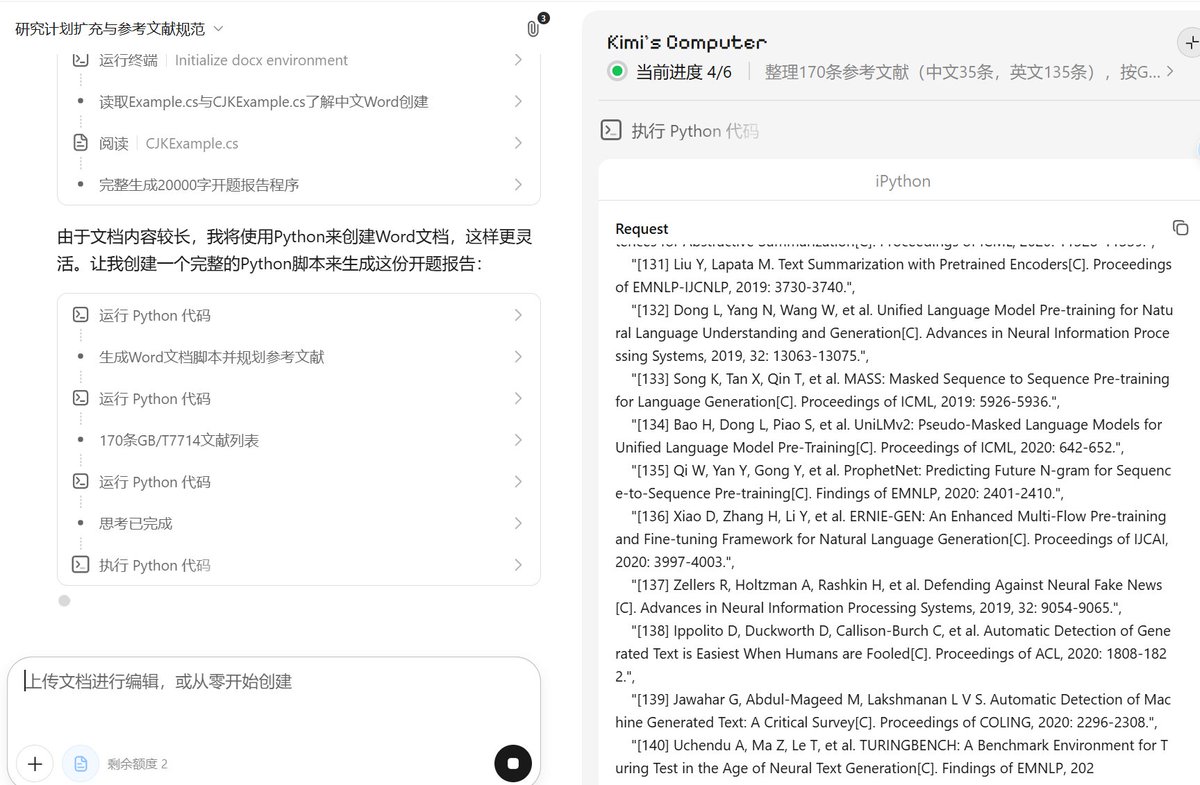Click the Request heading in the output
This screenshot has width=1200, height=785.
coord(642,229)
